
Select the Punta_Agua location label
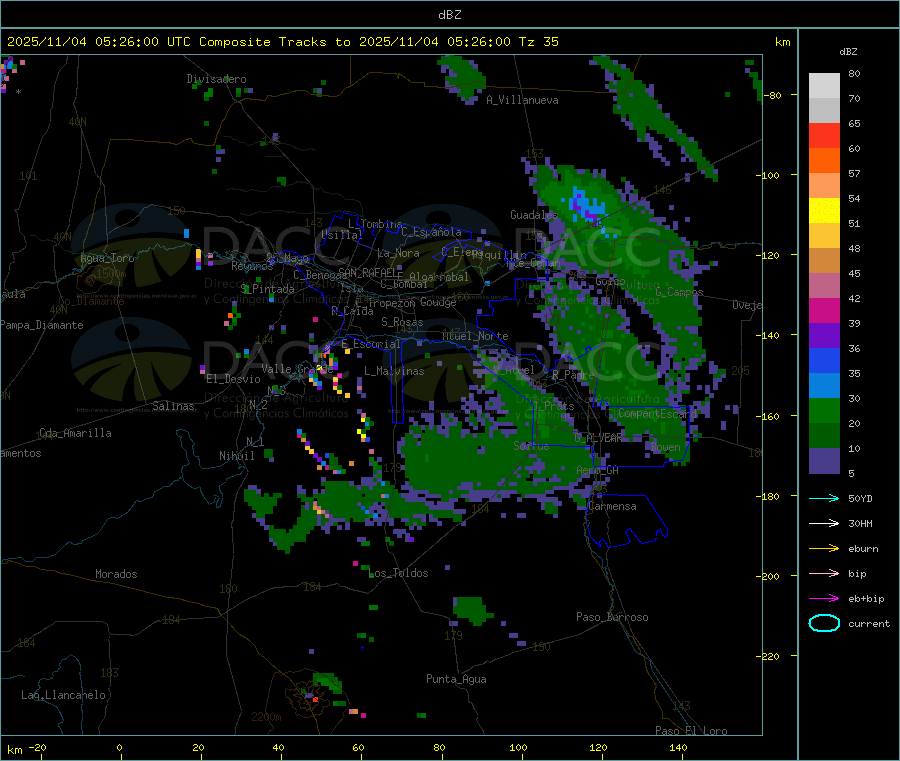[x=456, y=679]
